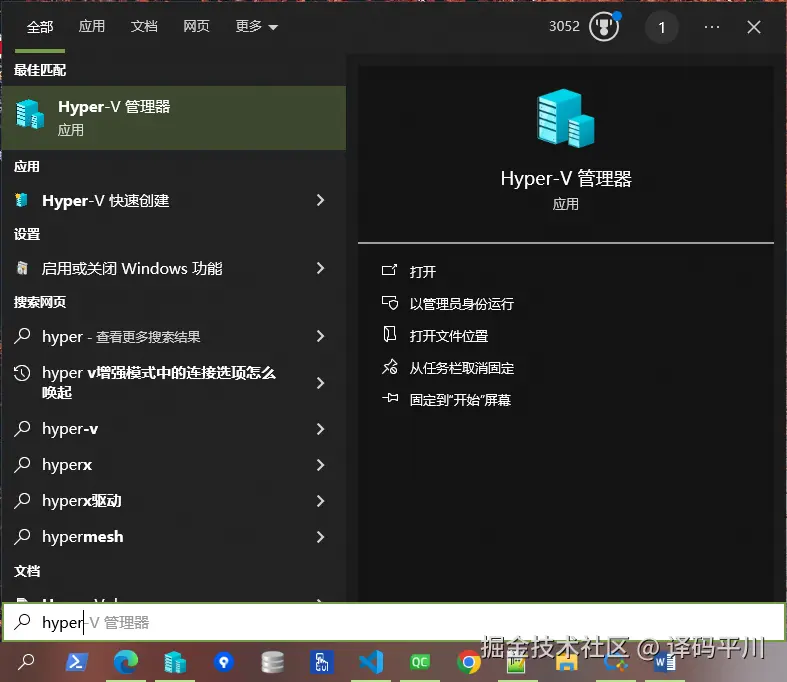
Task: Open Visual Studio Code from the taskbar
Action: click(x=371, y=662)
